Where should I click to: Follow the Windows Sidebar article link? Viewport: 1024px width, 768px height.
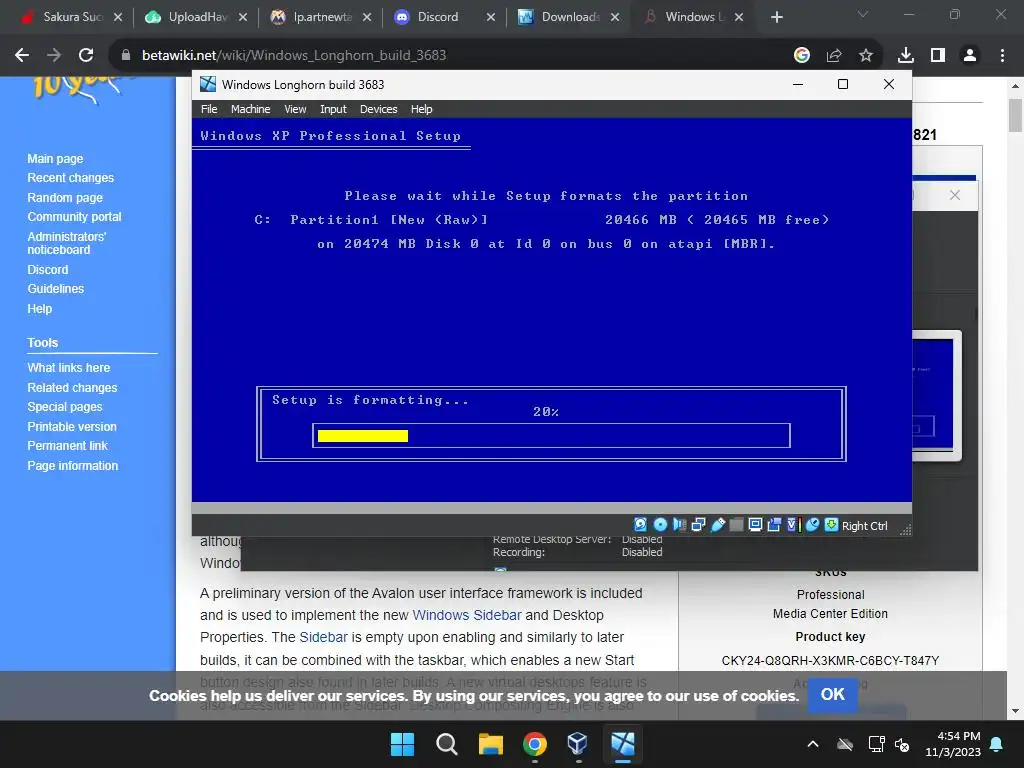click(x=467, y=615)
